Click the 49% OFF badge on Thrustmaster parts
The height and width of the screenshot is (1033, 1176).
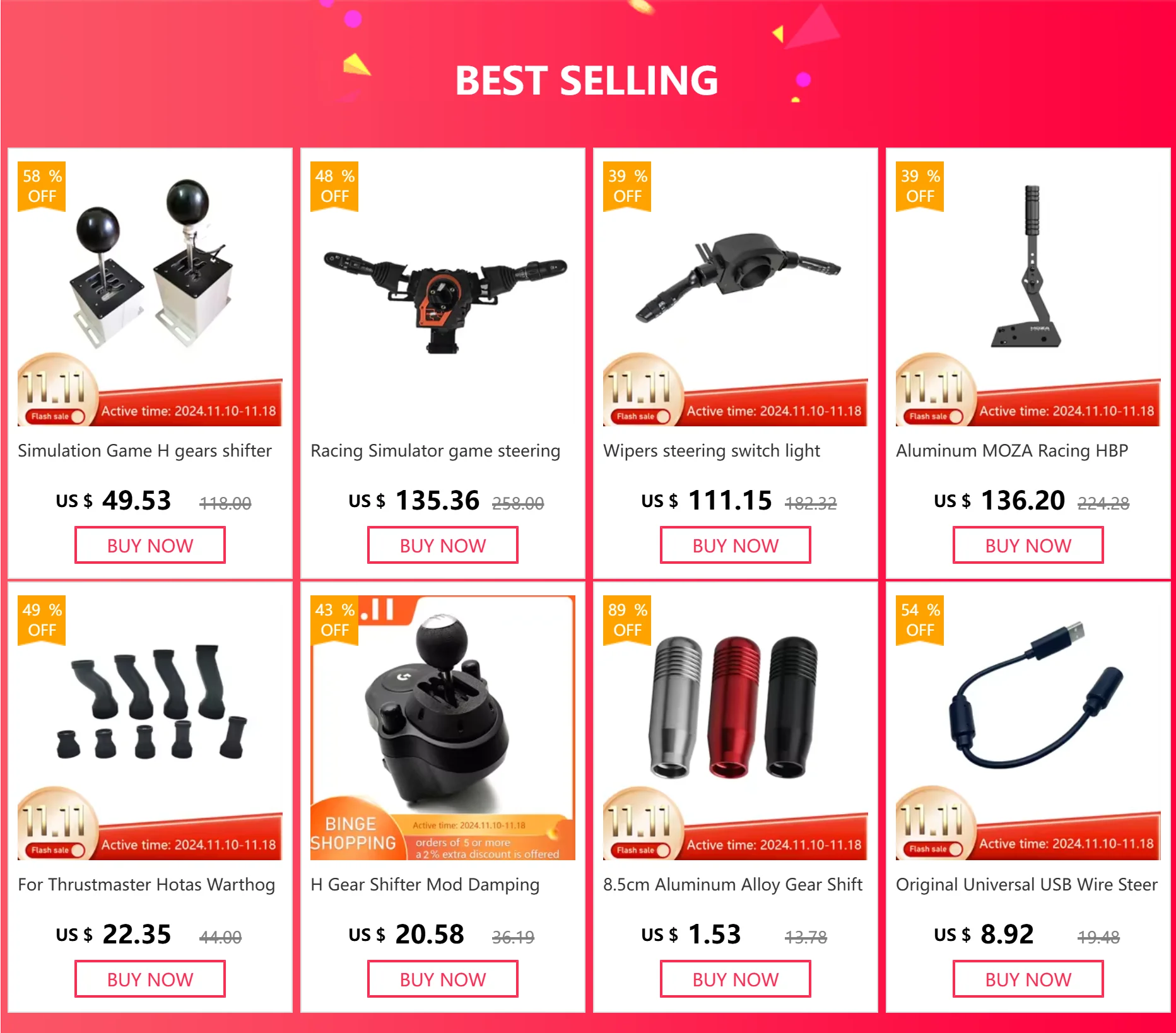click(x=42, y=621)
